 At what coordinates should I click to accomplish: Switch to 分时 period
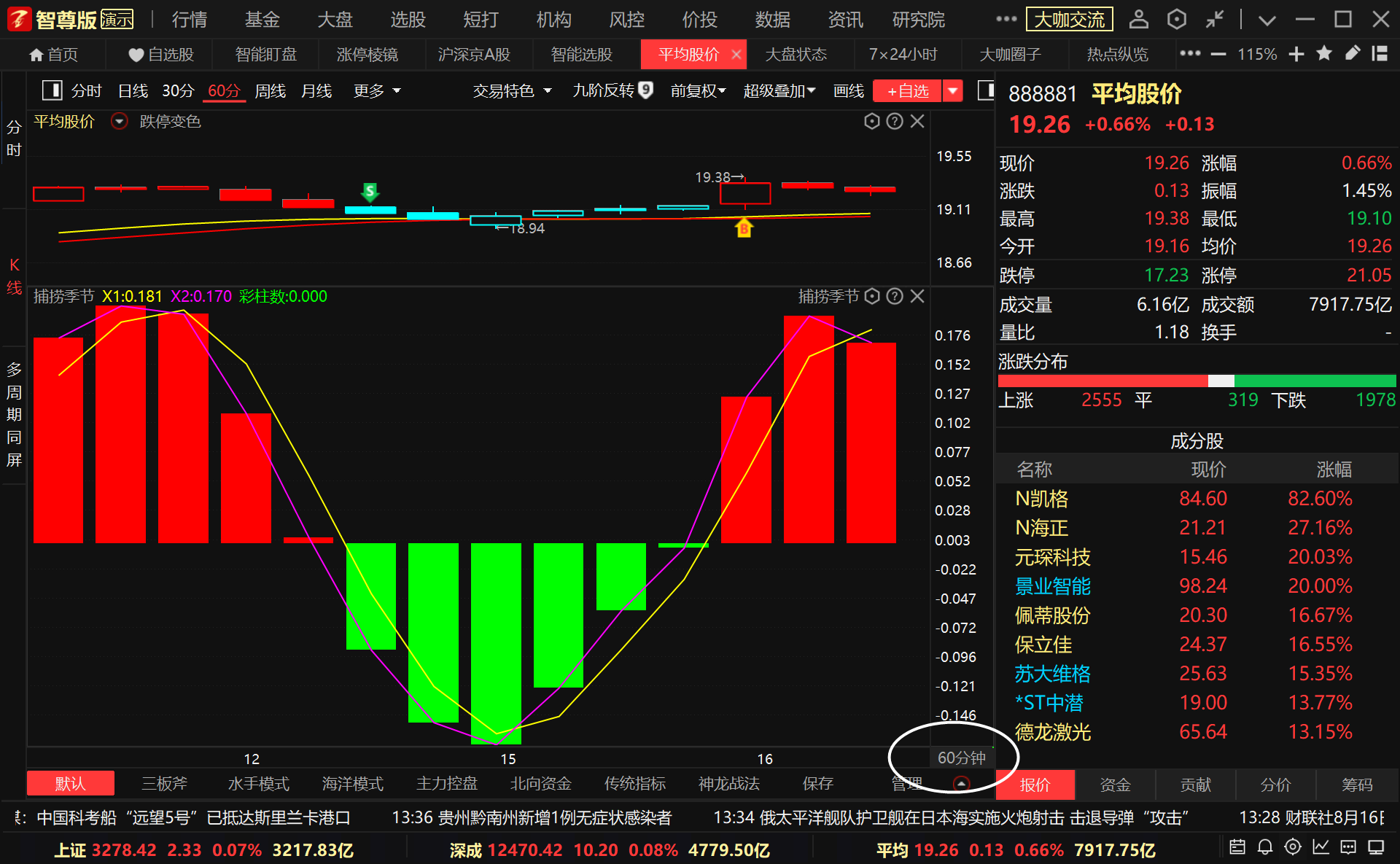tap(86, 91)
